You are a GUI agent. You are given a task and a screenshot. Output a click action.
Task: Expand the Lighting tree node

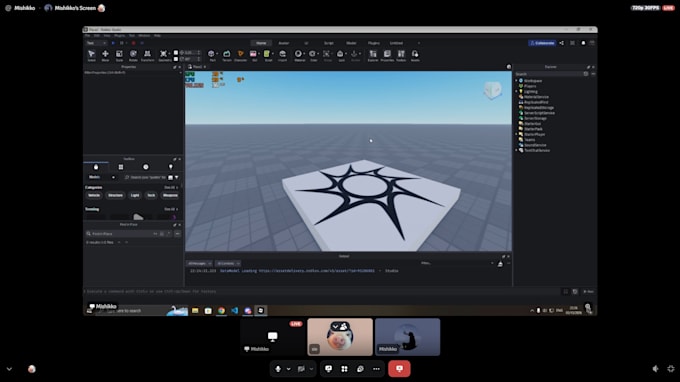click(x=517, y=91)
